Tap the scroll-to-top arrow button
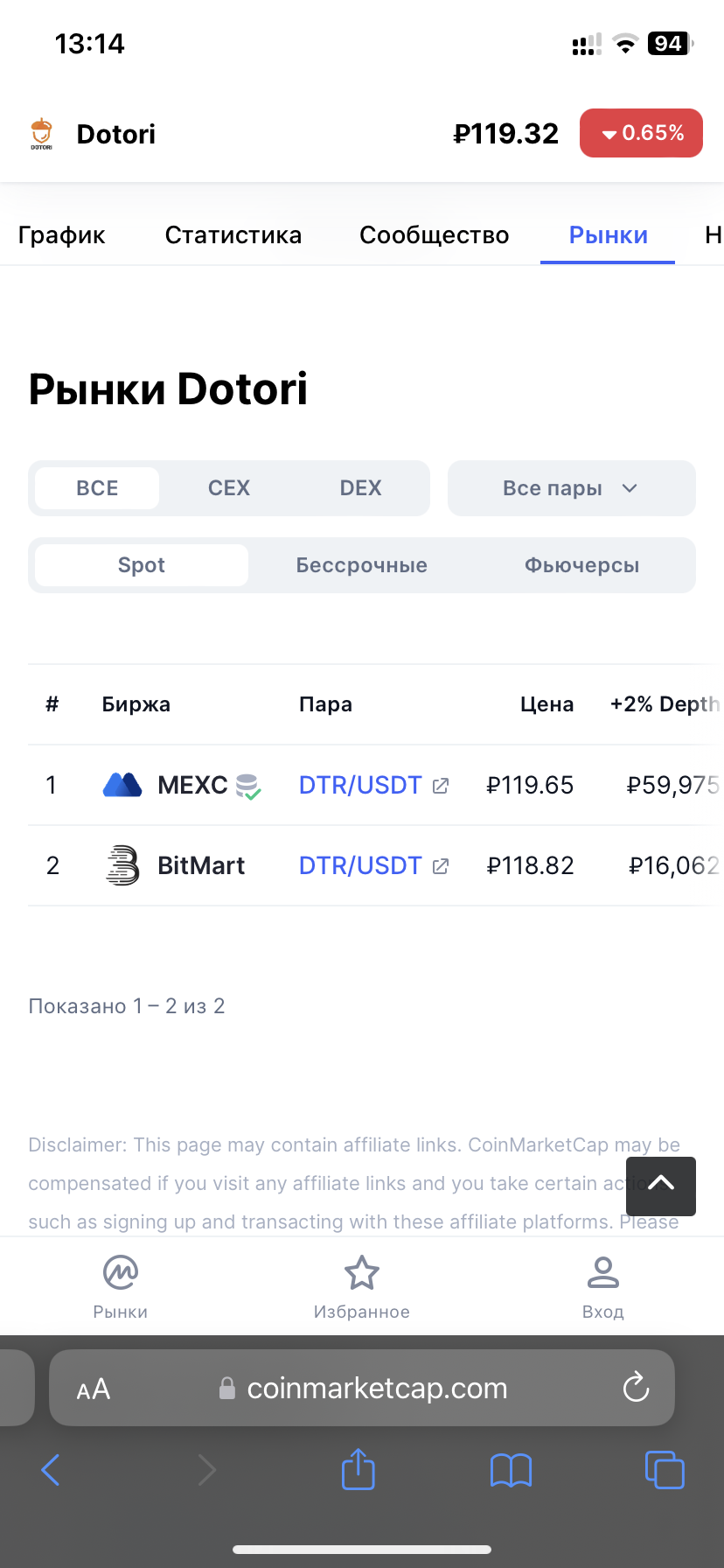The image size is (724, 1568). [661, 1186]
